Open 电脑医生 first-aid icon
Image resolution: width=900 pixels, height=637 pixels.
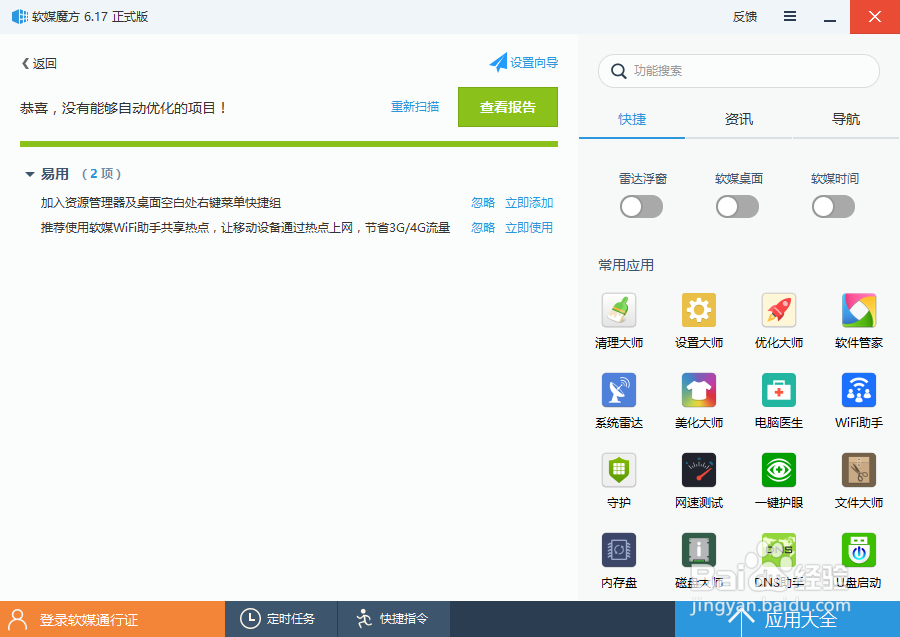[x=778, y=390]
